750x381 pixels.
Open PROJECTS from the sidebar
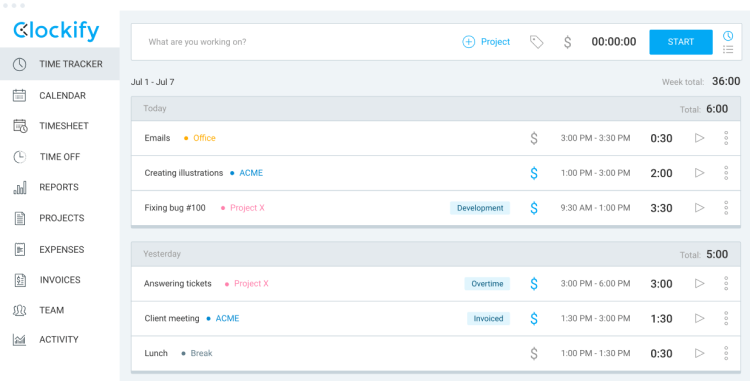click(62, 218)
